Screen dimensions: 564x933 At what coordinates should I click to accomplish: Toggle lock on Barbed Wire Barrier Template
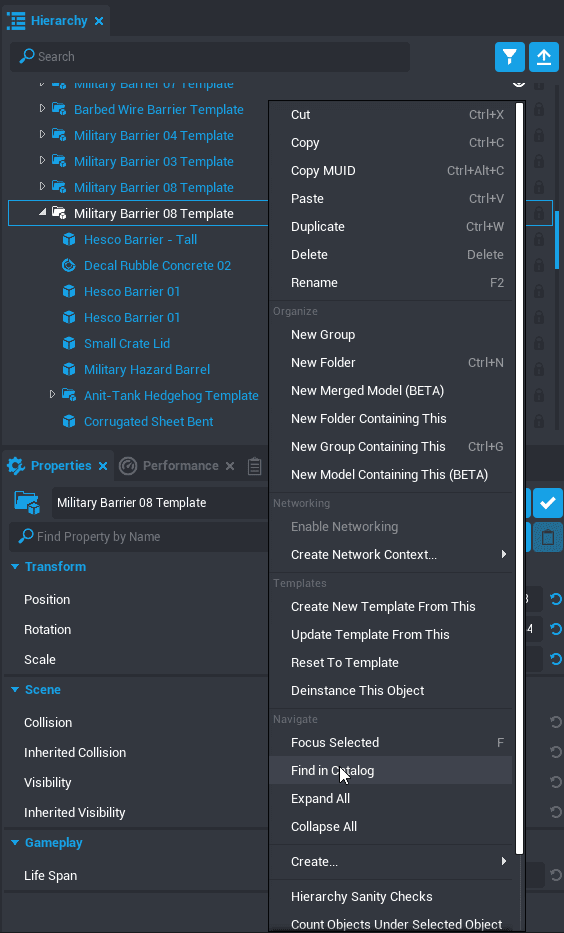coord(539,109)
